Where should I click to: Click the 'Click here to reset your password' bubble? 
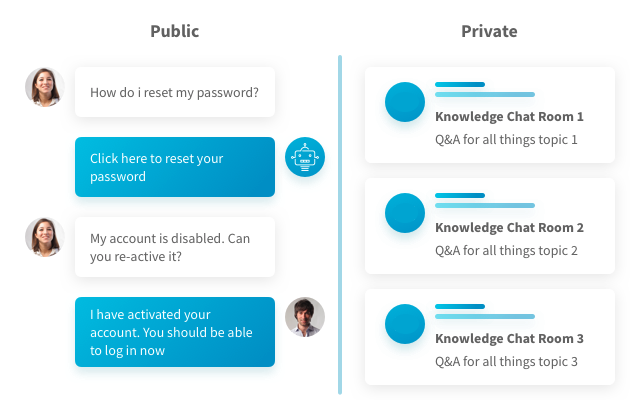point(174,167)
